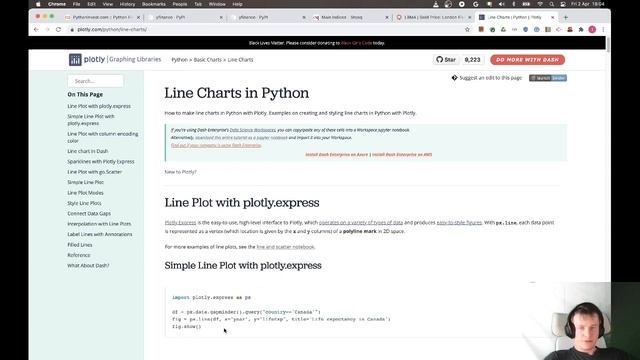640x360 pixels.
Task: Switch to the Pythoninvest.com tab
Action: click(x=102, y=17)
